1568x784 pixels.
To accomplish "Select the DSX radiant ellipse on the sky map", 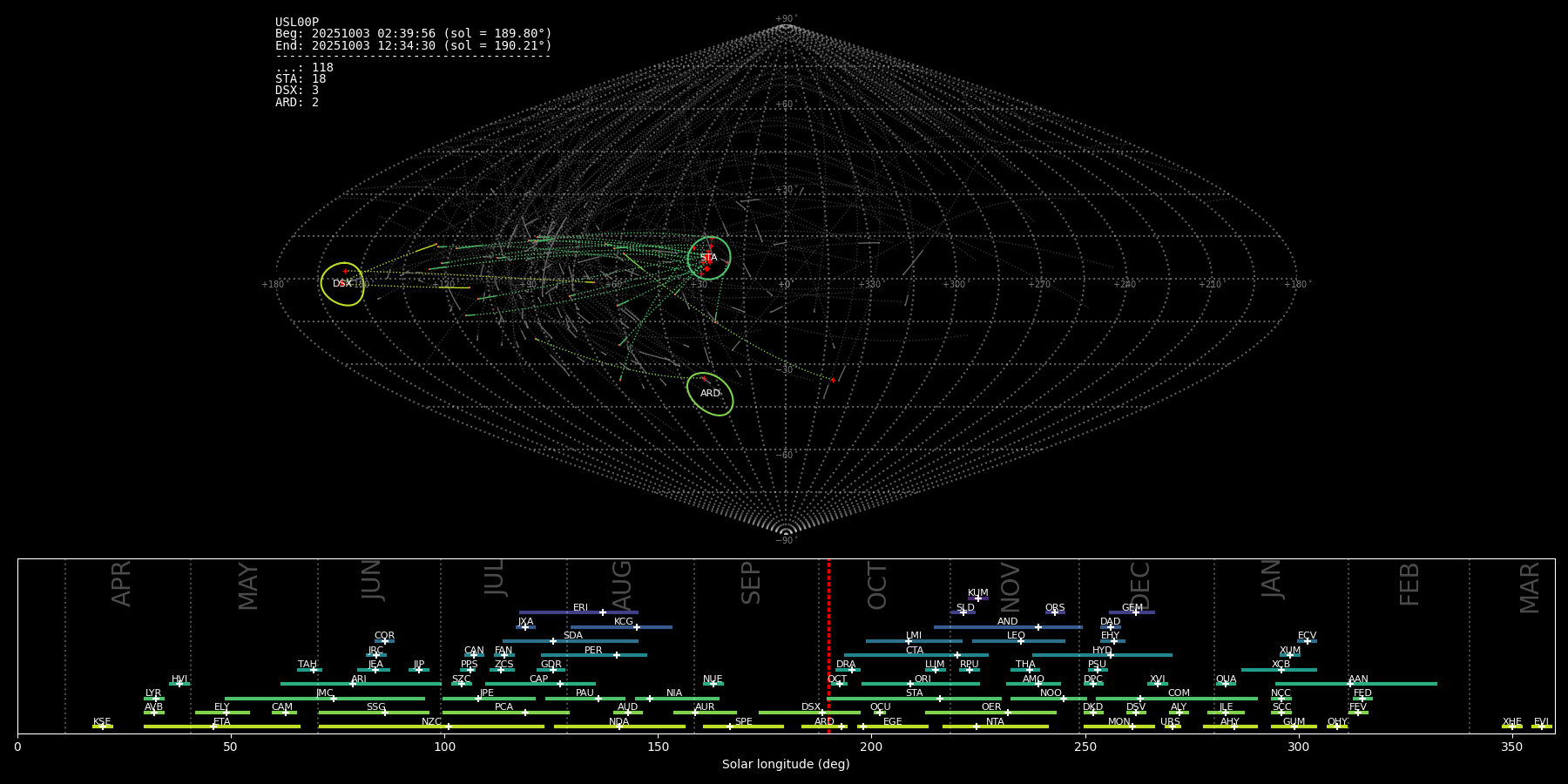I will click(342, 284).
